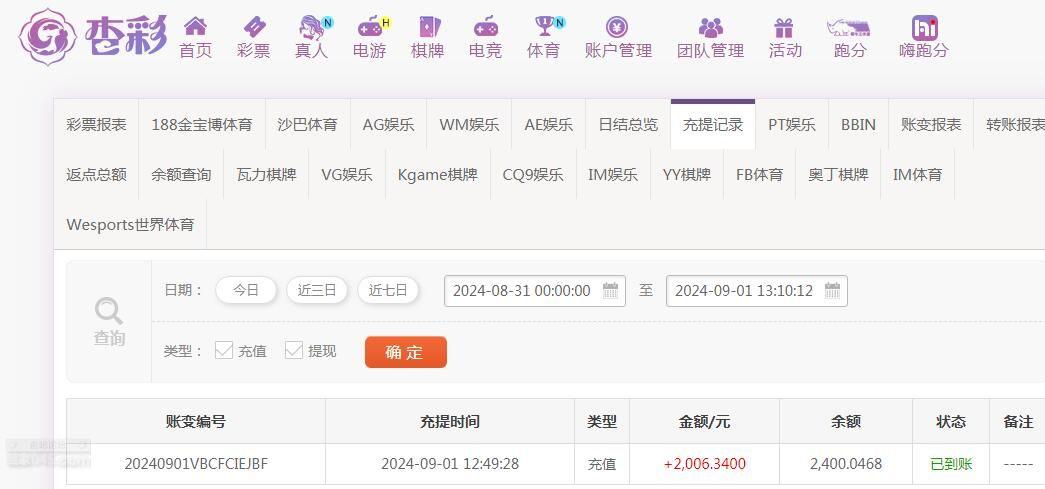Switch to AE娱乐 tab
The height and width of the screenshot is (489, 1045).
548,125
